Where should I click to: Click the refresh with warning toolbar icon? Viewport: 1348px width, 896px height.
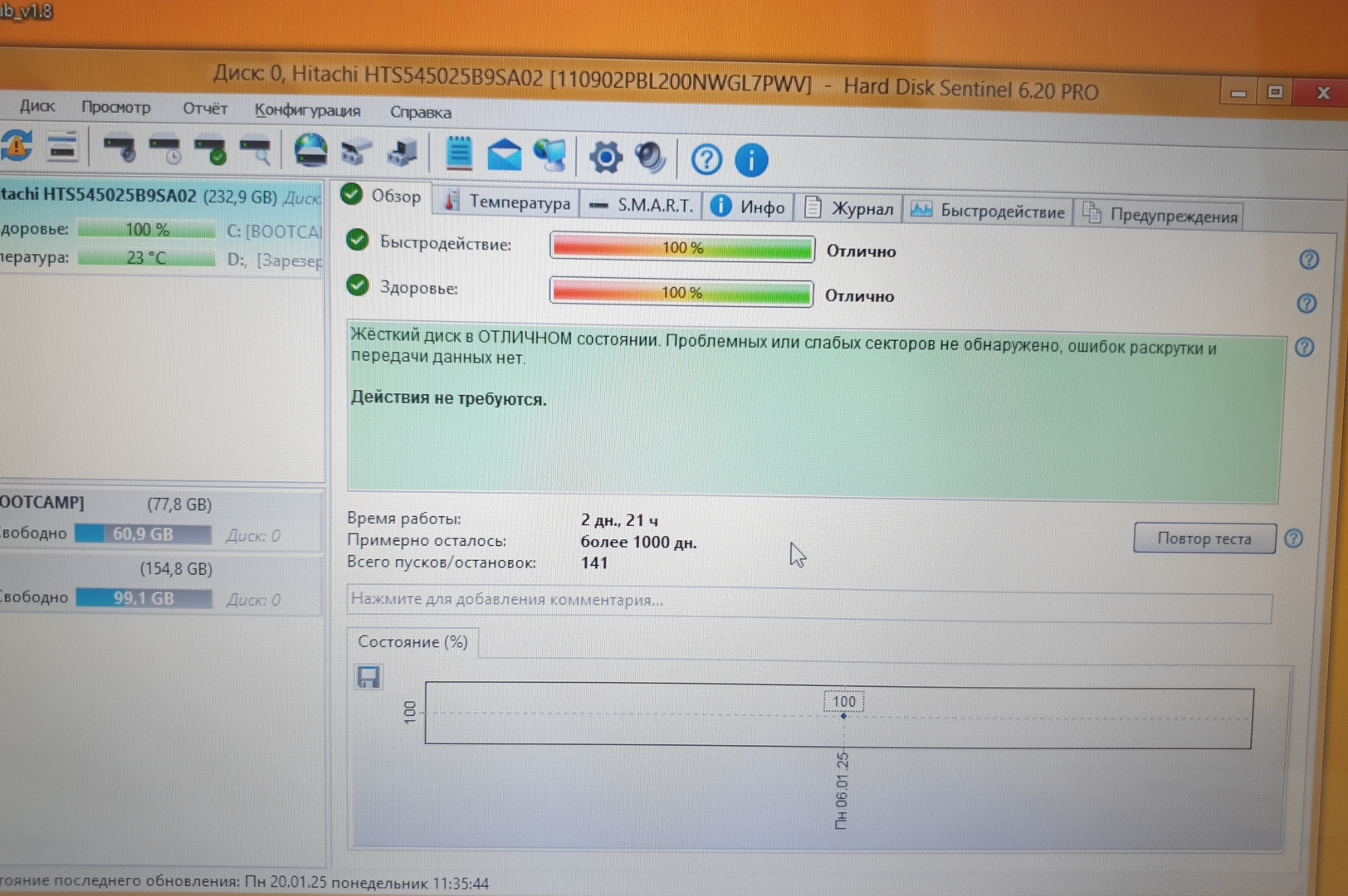[x=17, y=146]
